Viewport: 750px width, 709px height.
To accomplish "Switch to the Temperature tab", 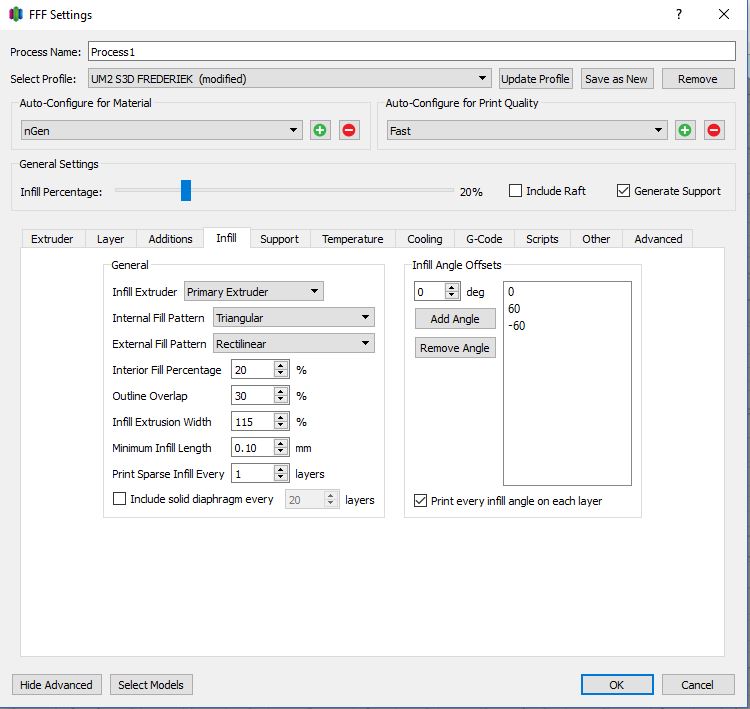I will [352, 239].
